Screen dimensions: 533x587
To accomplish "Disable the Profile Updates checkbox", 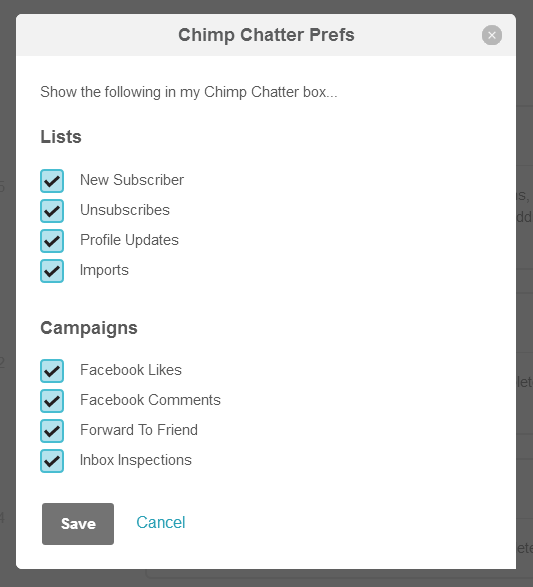I will click(x=52, y=241).
